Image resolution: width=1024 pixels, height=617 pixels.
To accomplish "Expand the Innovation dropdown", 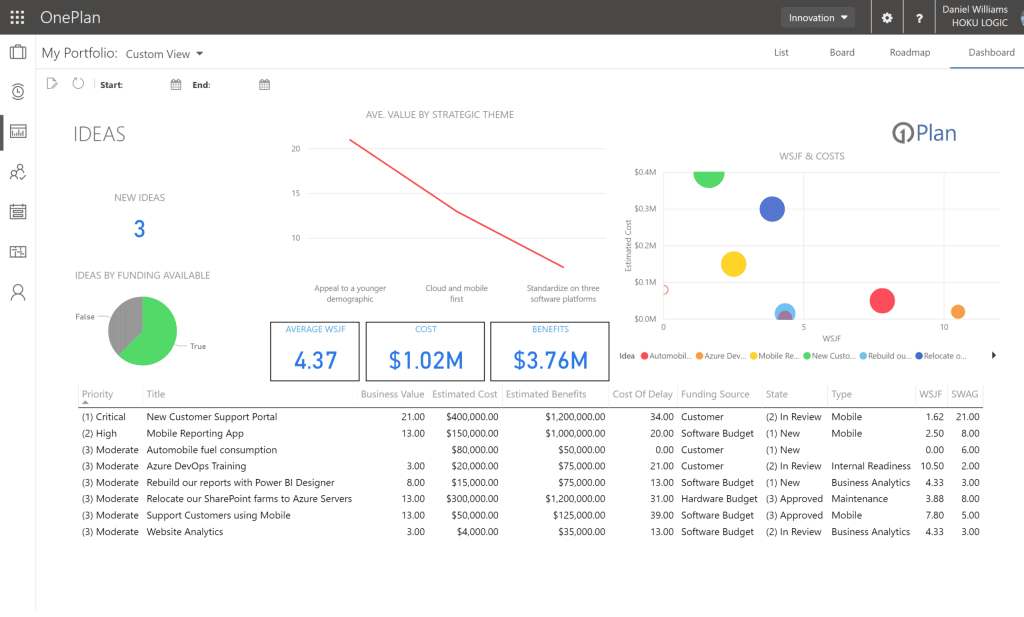I will tap(818, 18).
